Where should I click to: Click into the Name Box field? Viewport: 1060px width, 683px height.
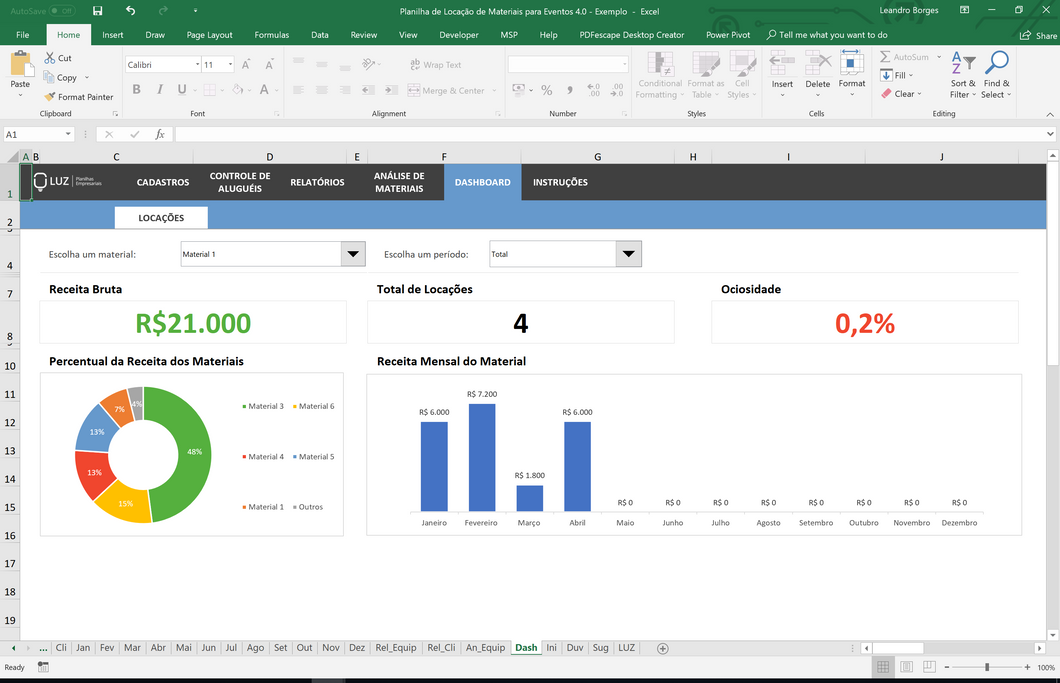[33, 134]
